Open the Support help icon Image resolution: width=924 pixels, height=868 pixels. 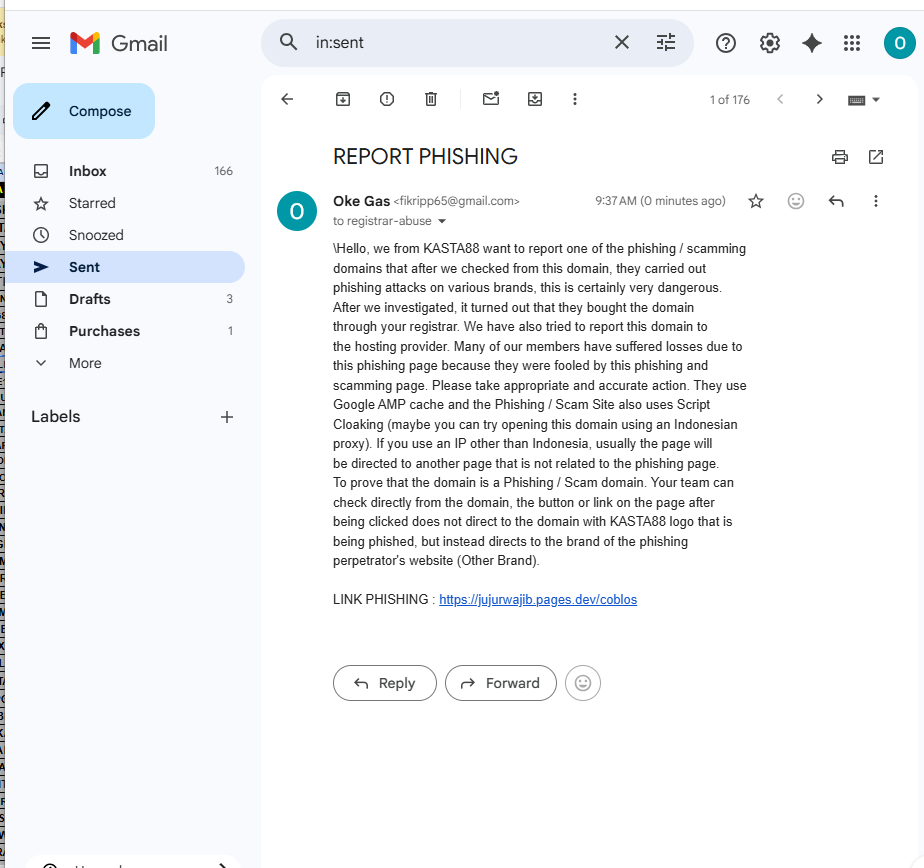pos(725,43)
